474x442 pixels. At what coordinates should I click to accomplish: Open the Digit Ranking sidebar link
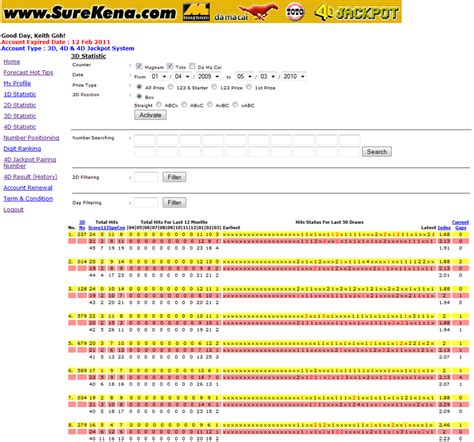click(22, 149)
